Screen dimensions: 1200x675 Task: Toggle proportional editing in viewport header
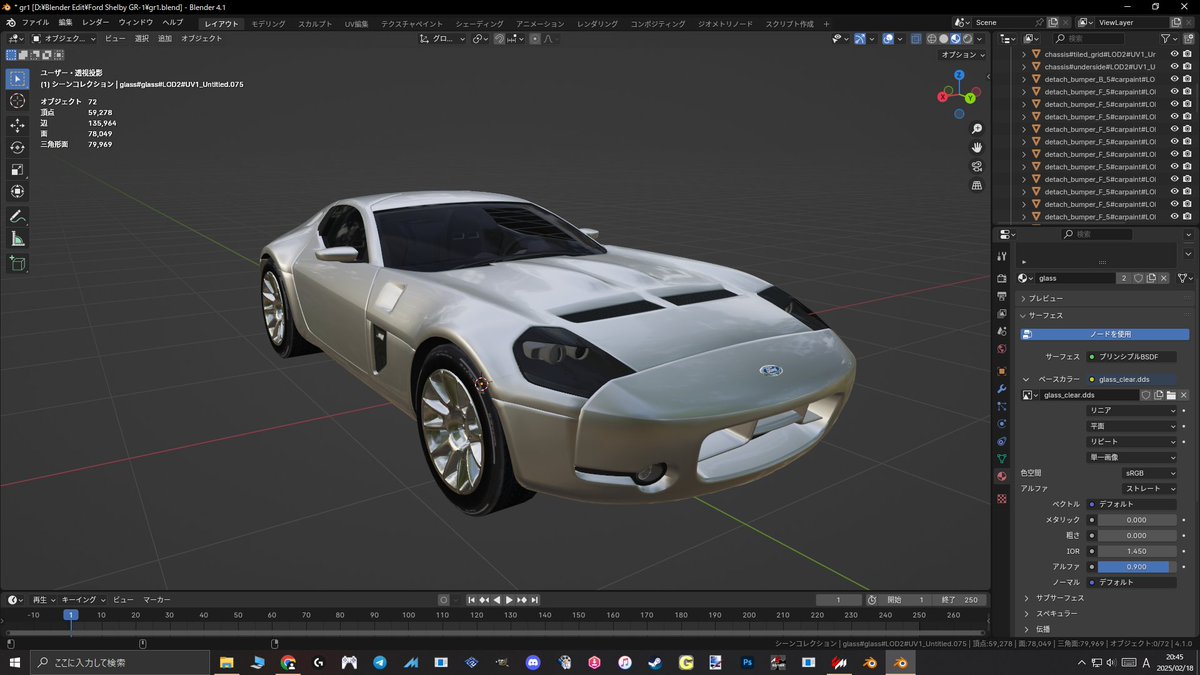click(536, 38)
